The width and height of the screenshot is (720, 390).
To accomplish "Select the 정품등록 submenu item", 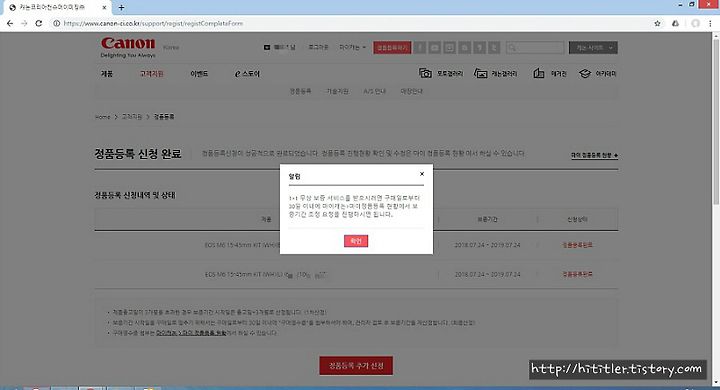I will pyautogui.click(x=300, y=91).
